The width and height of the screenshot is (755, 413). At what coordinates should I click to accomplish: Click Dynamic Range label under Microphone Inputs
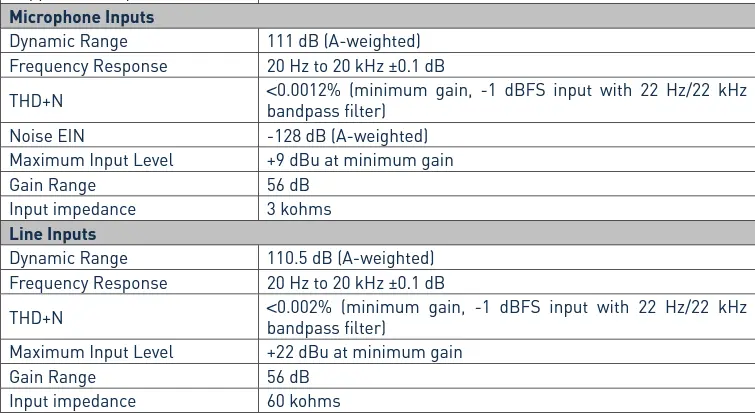[x=68, y=42]
